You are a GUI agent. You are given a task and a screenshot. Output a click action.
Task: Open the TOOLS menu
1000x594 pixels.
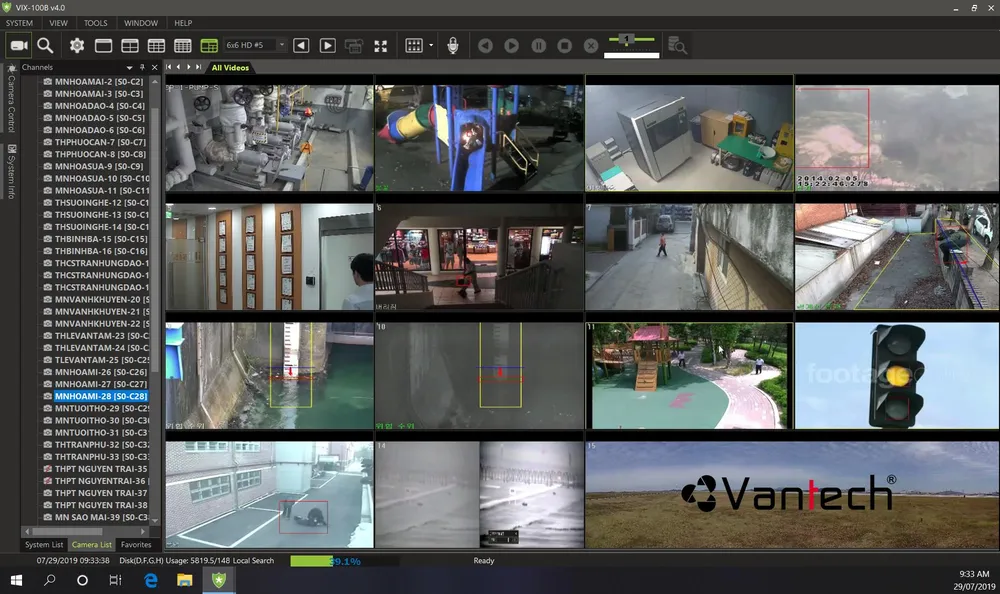(x=96, y=22)
